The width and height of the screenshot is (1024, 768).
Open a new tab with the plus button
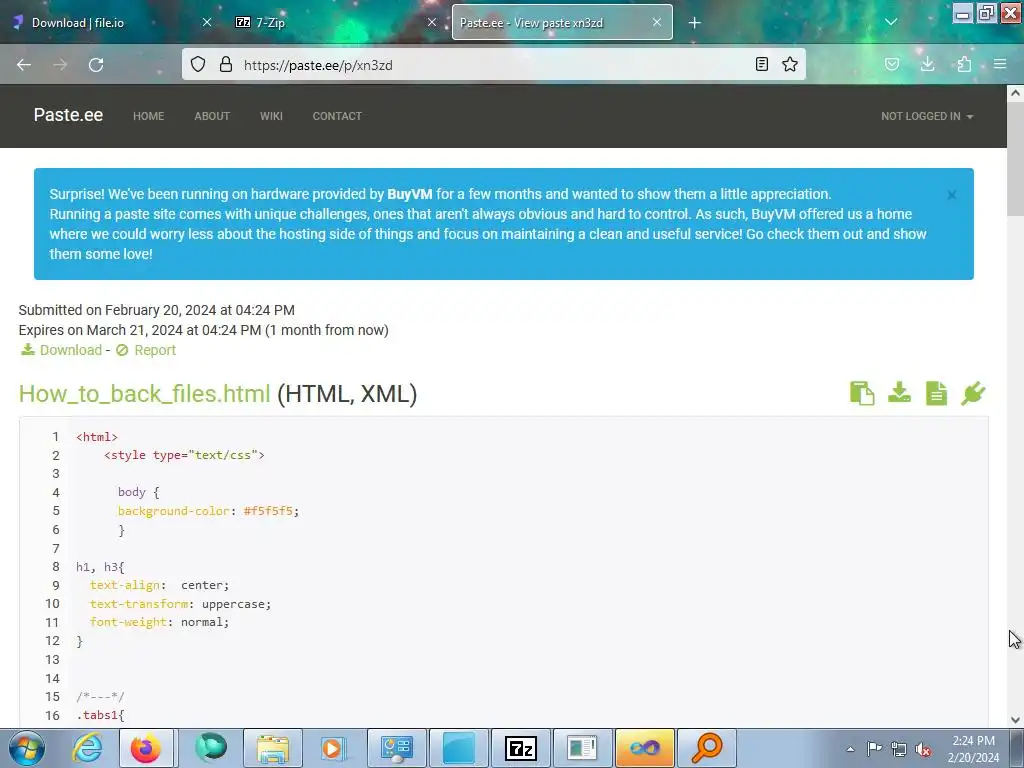click(694, 23)
